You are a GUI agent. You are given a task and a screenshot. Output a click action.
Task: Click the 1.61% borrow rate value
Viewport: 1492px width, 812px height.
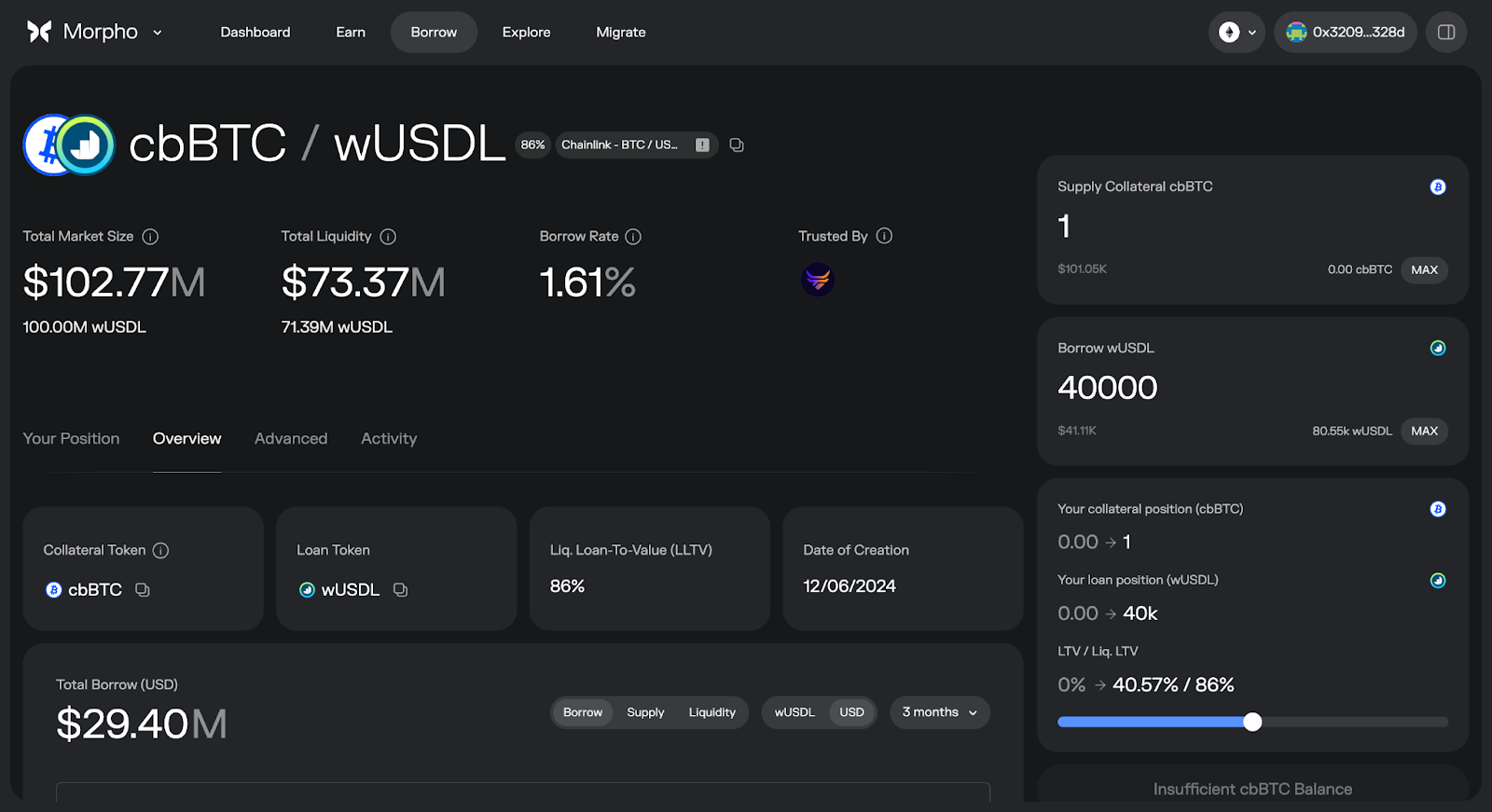587,282
